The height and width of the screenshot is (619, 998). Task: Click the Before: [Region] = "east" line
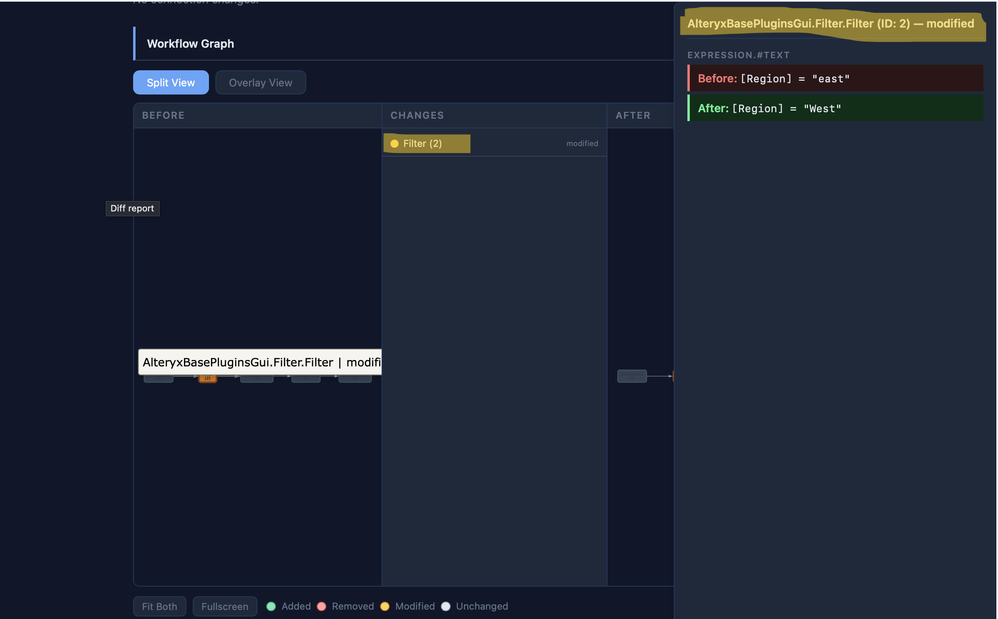(x=835, y=78)
